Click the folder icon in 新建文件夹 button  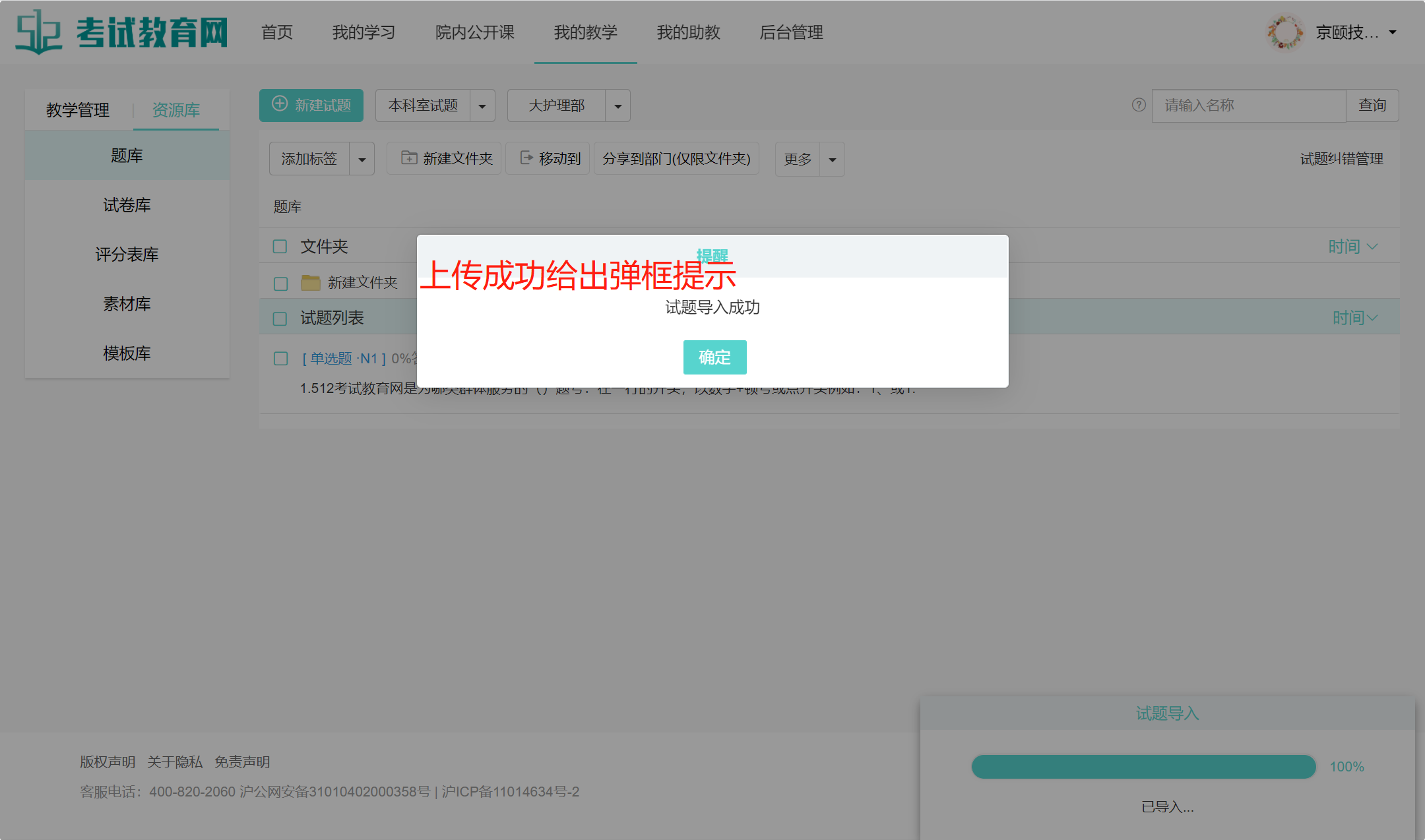tap(409, 158)
